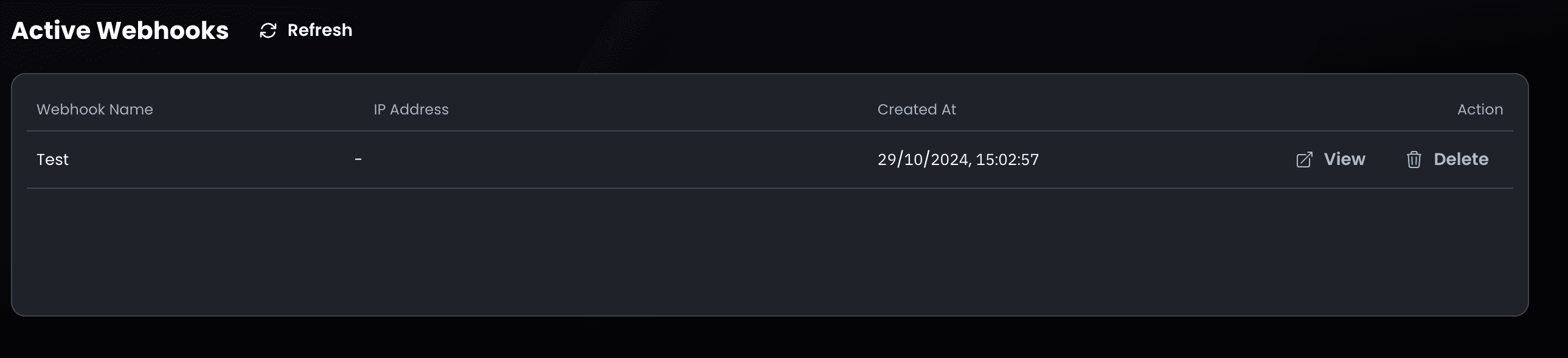The height and width of the screenshot is (358, 1568).
Task: Select the 29/10/2024, 15:02:57 timestamp
Action: pos(958,160)
